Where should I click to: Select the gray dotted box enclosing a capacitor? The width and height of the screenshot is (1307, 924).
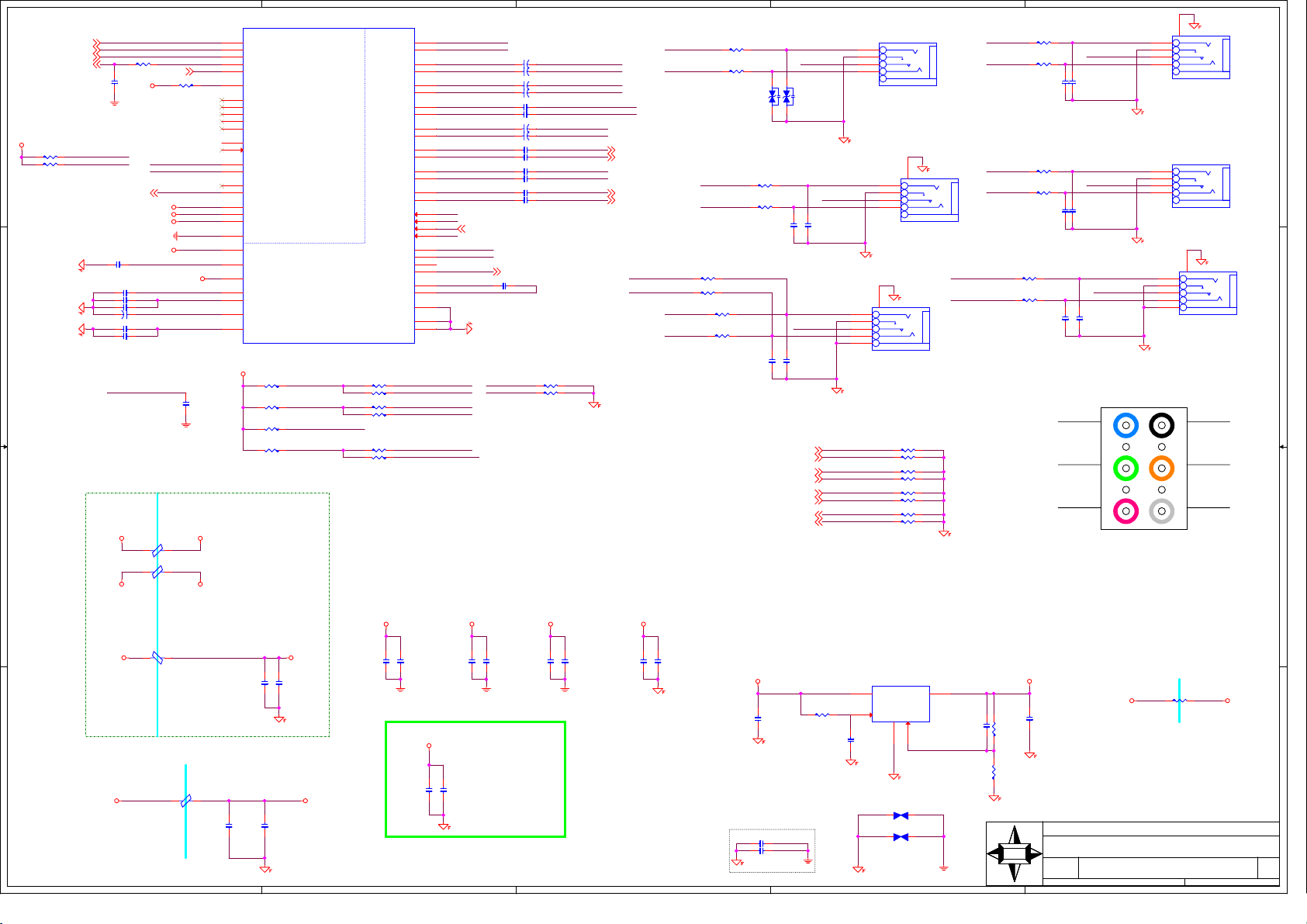(x=772, y=851)
